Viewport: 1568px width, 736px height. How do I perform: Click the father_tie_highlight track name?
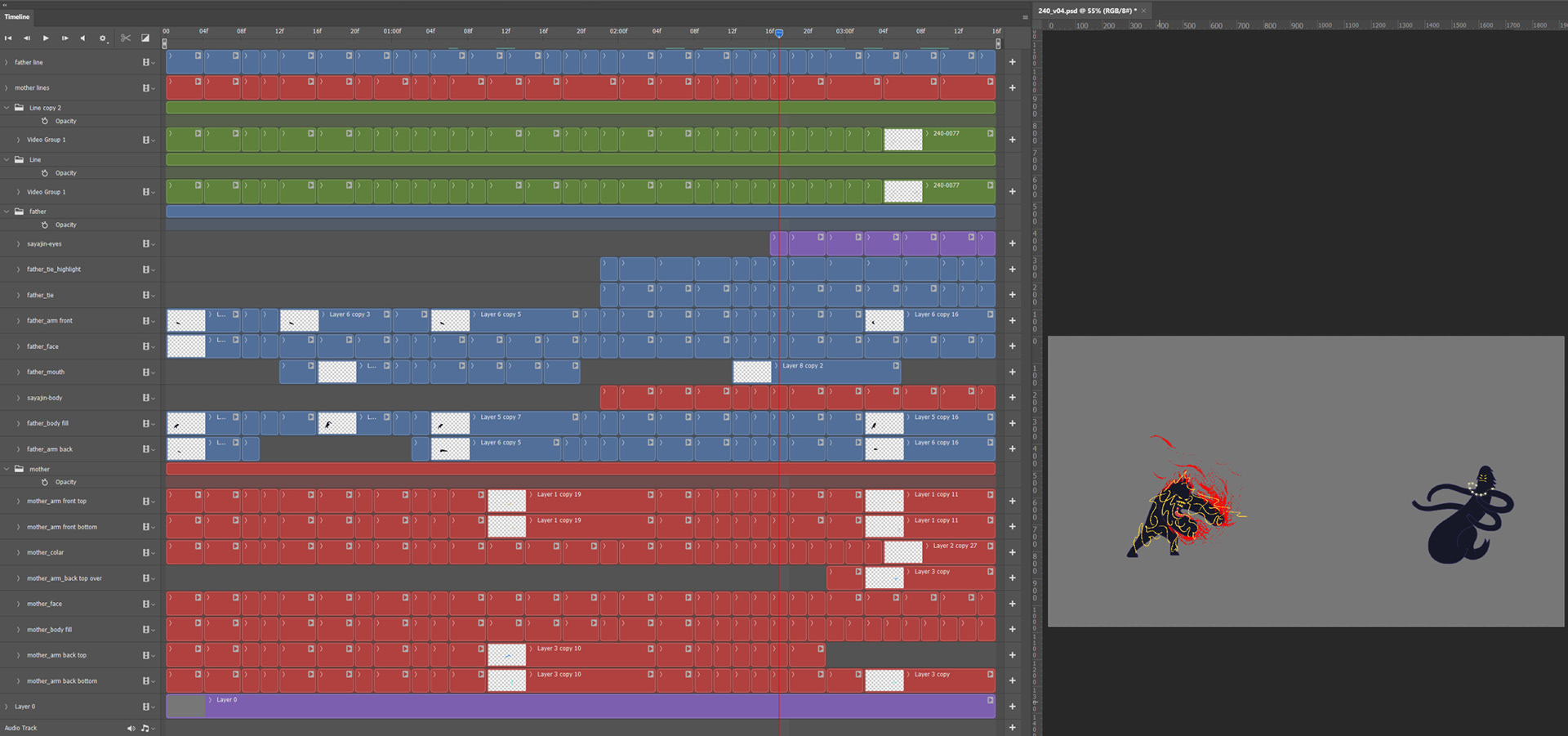point(54,269)
